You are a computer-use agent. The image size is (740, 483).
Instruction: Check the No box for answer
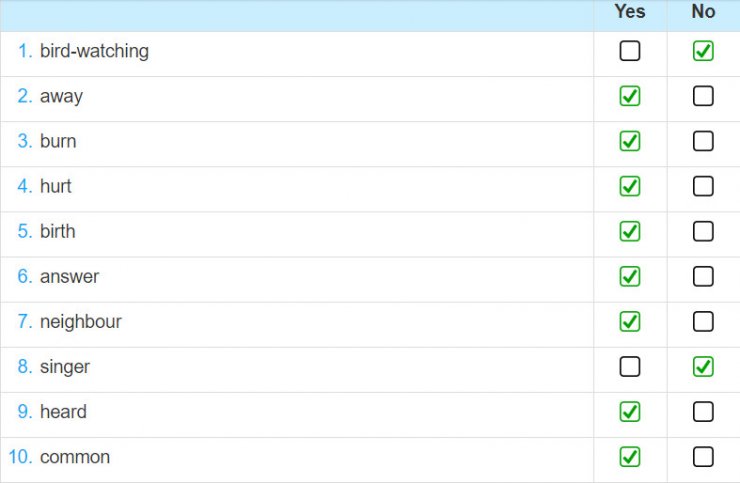point(703,276)
